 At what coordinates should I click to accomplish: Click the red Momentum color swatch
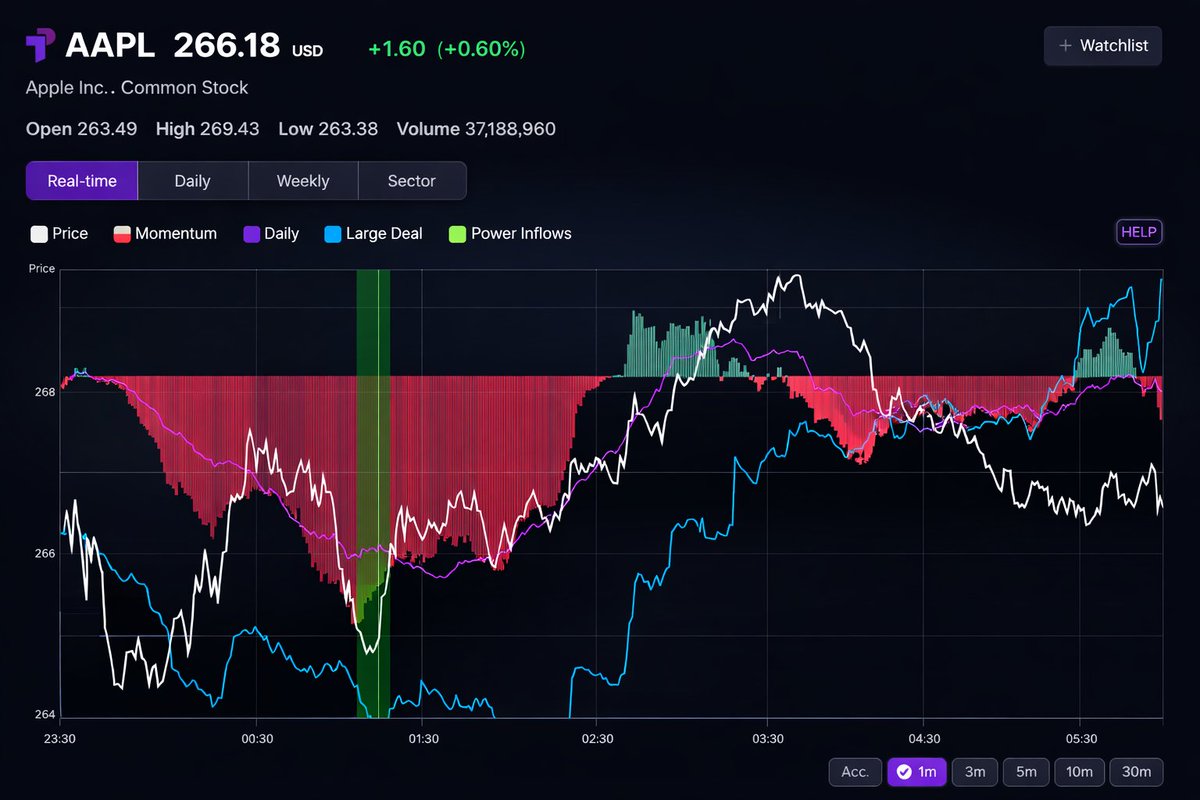coord(123,233)
